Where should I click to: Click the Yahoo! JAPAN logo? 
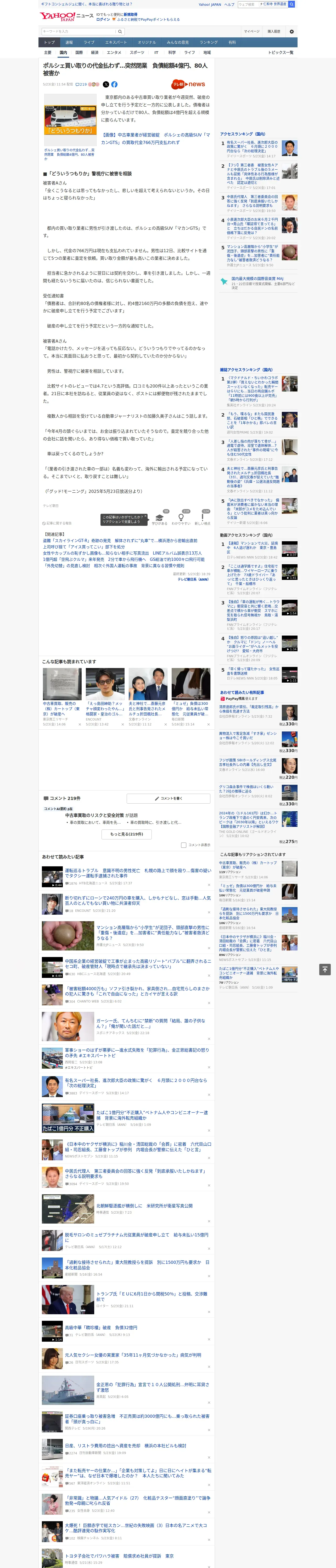57,16
